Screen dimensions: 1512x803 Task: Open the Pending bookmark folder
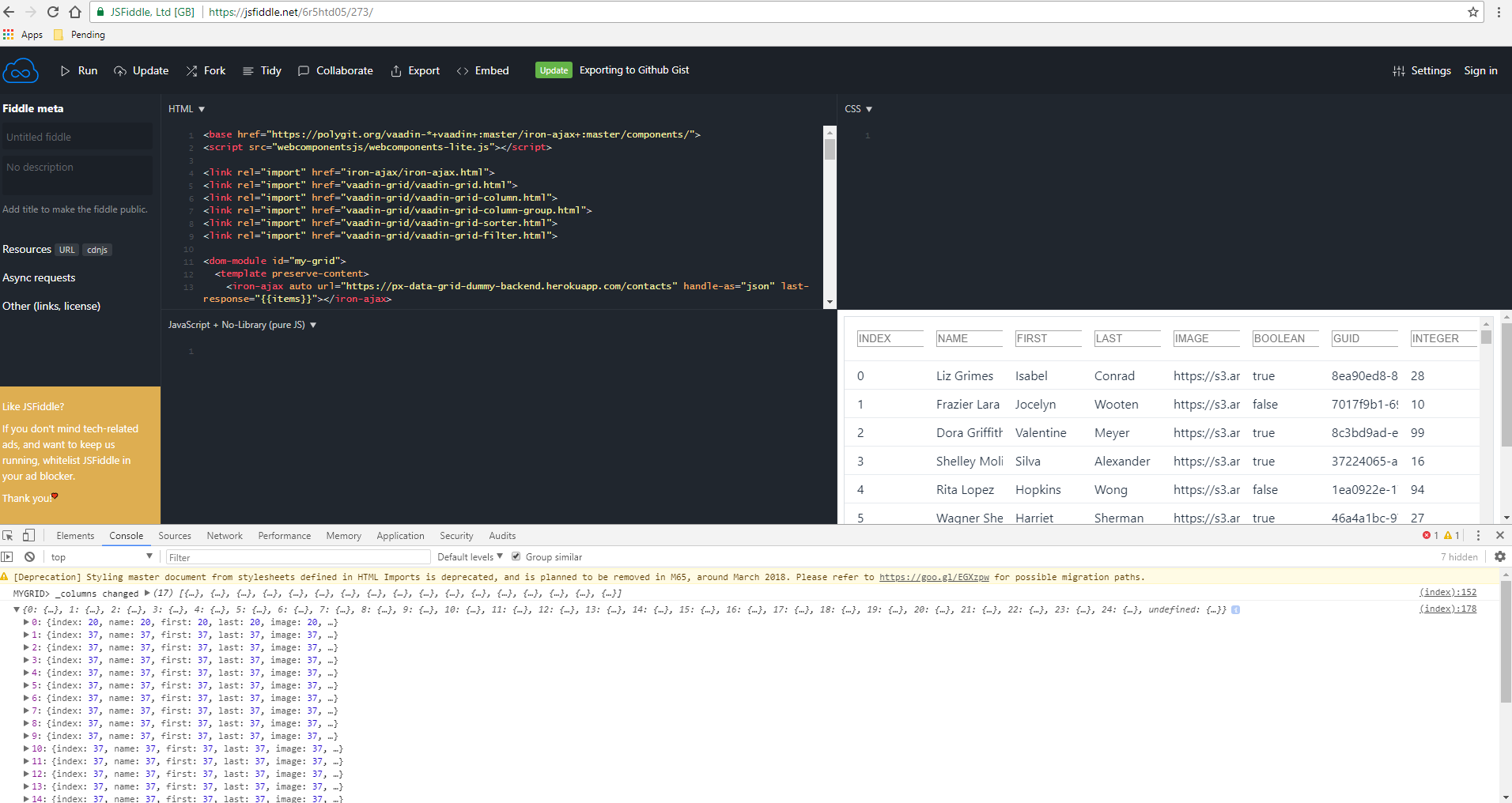click(x=79, y=35)
